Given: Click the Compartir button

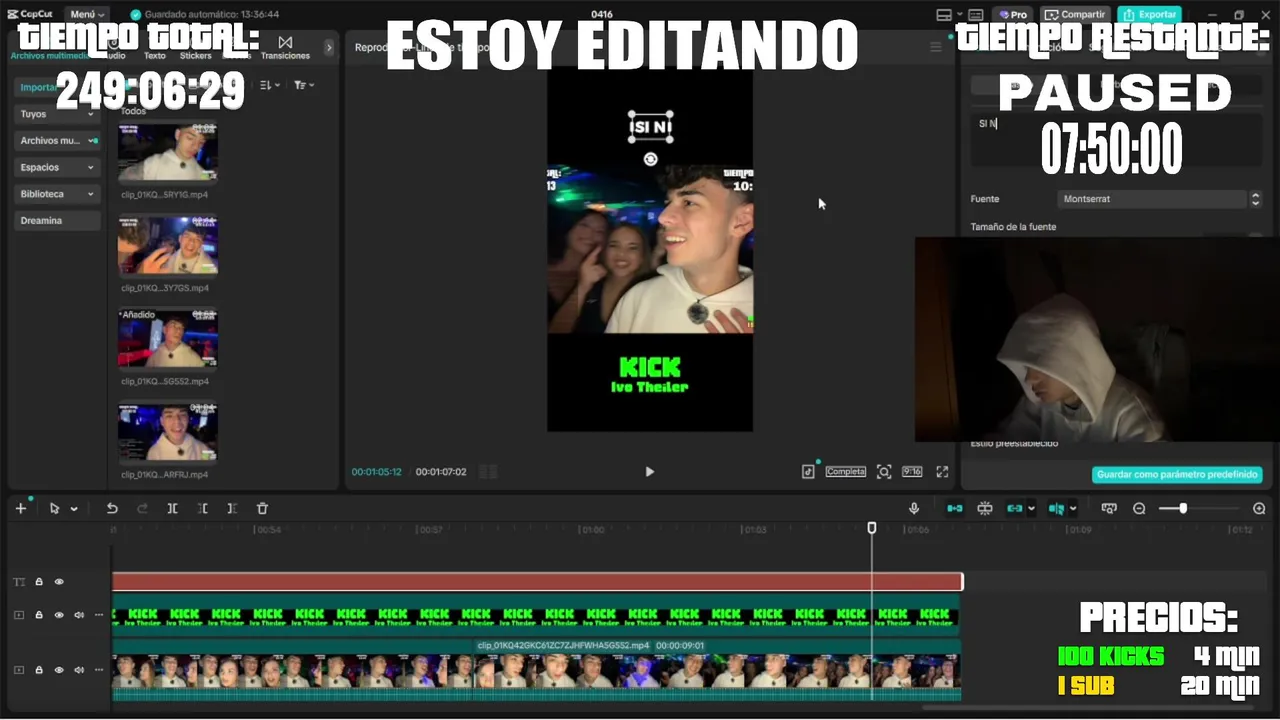Looking at the screenshot, I should 1076,14.
